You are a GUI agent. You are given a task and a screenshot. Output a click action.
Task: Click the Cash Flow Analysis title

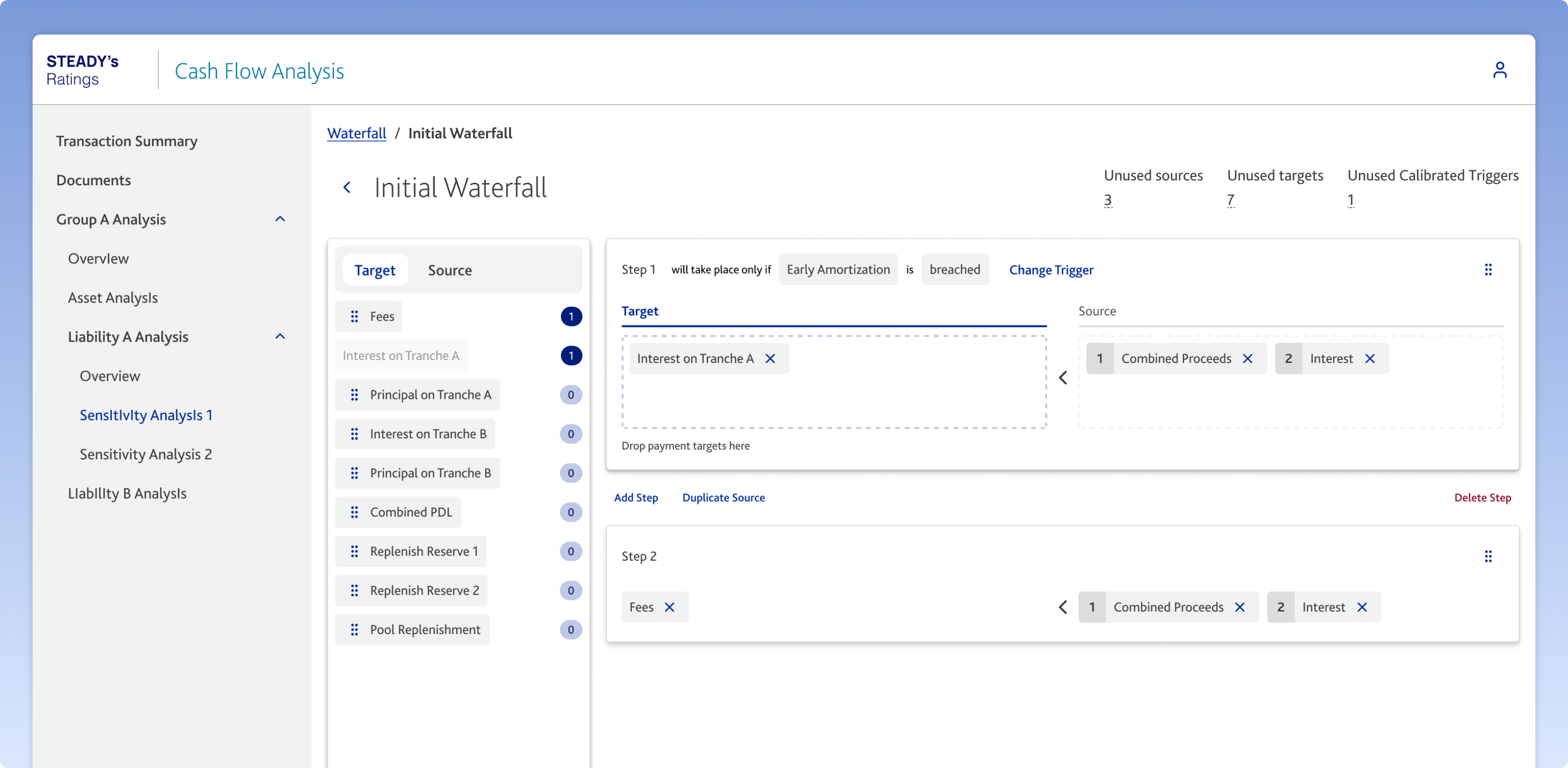click(259, 71)
